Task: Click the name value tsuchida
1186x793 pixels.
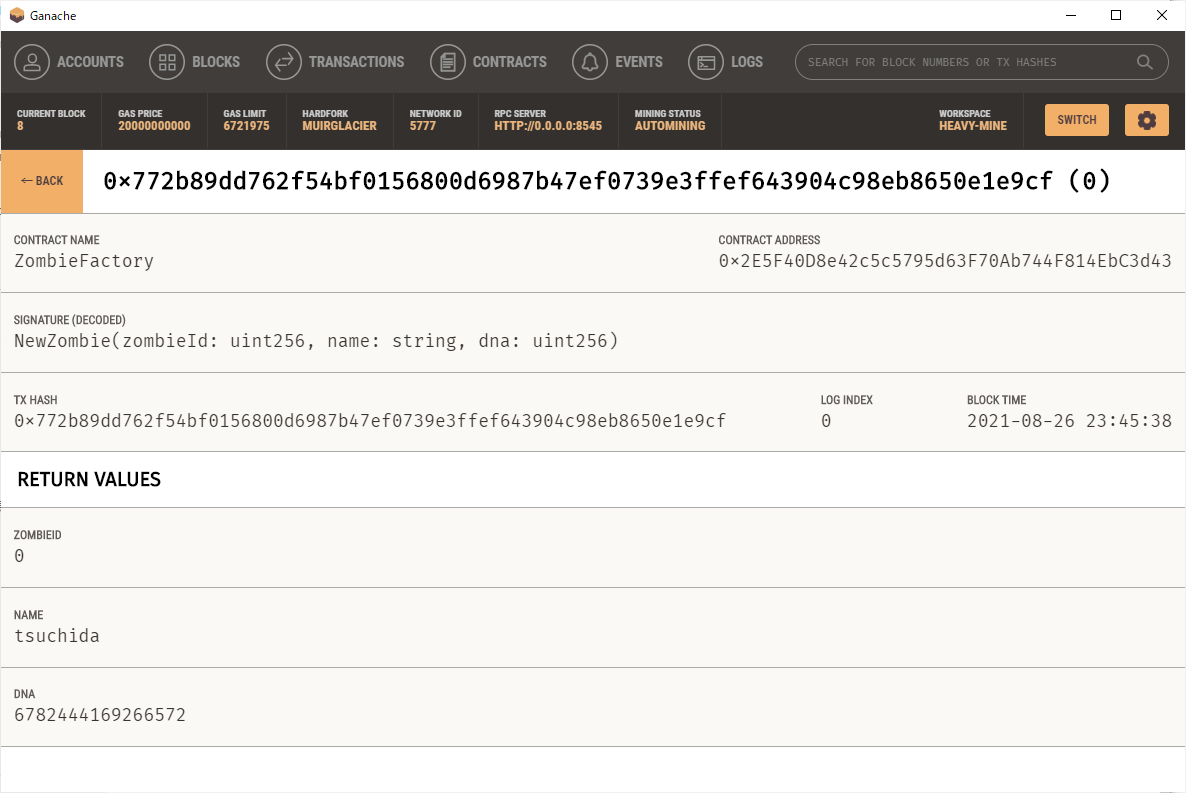Action: [x=57, y=636]
